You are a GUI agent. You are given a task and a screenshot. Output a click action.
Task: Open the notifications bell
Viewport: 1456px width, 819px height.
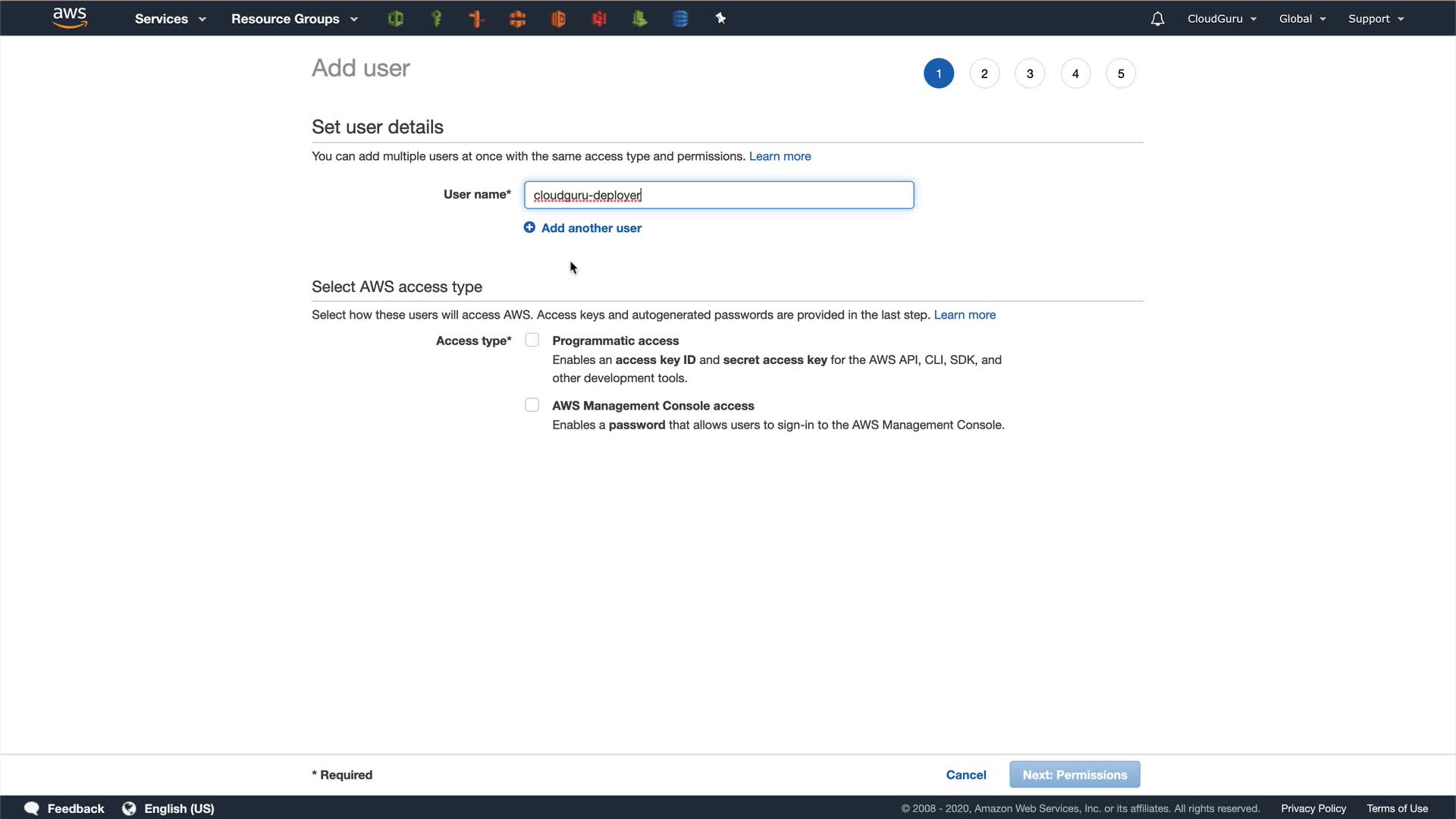tap(1157, 19)
